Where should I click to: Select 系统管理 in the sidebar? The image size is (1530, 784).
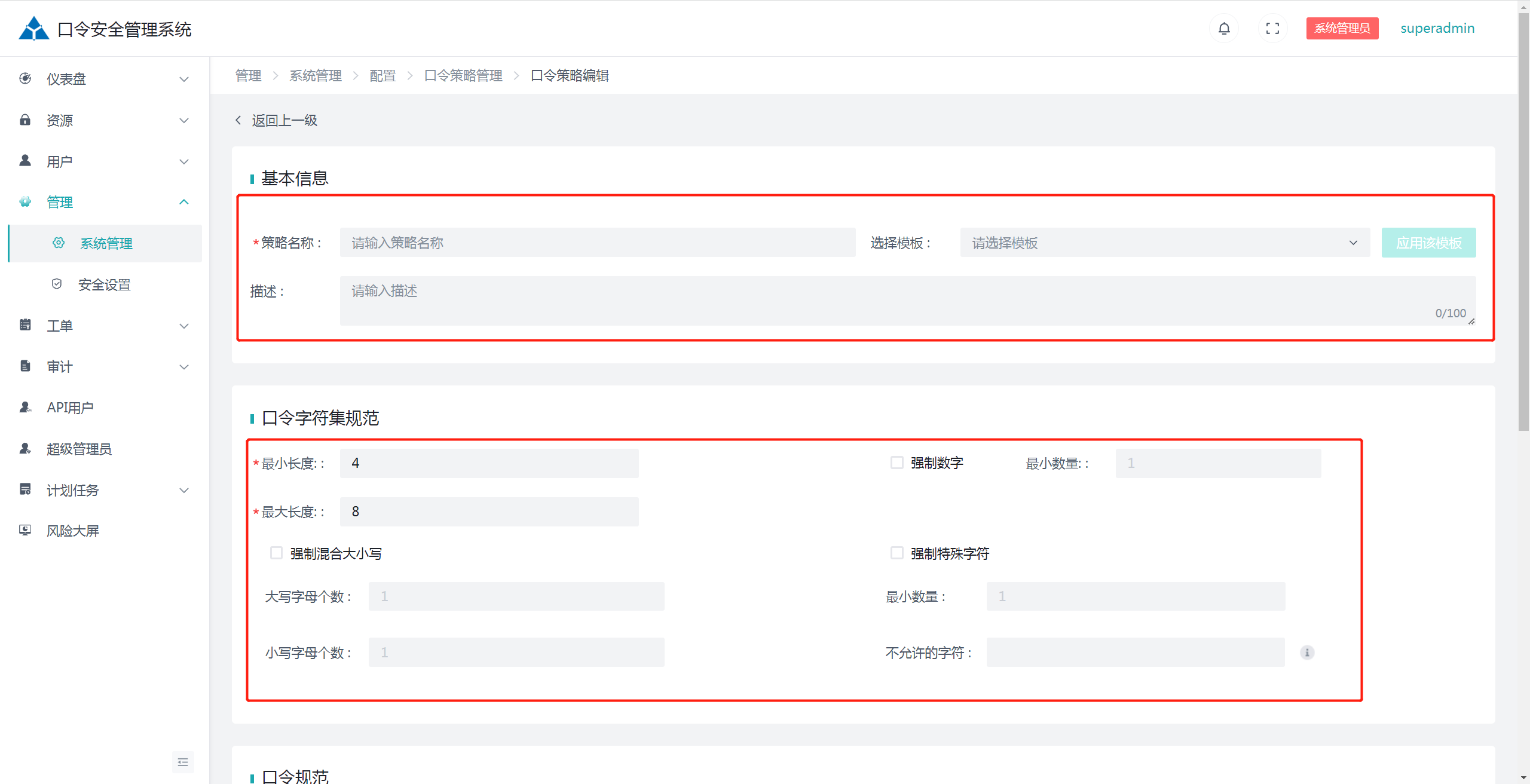pyautogui.click(x=106, y=243)
